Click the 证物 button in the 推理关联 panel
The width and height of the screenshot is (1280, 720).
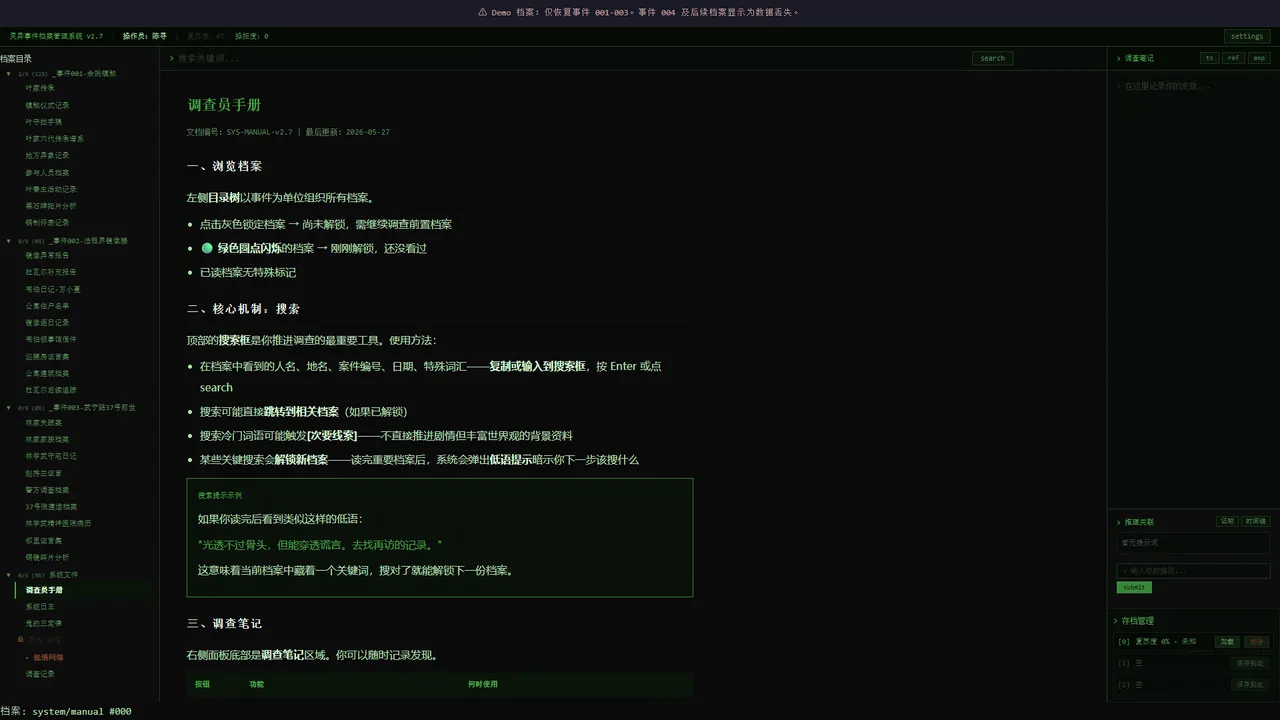(1227, 521)
